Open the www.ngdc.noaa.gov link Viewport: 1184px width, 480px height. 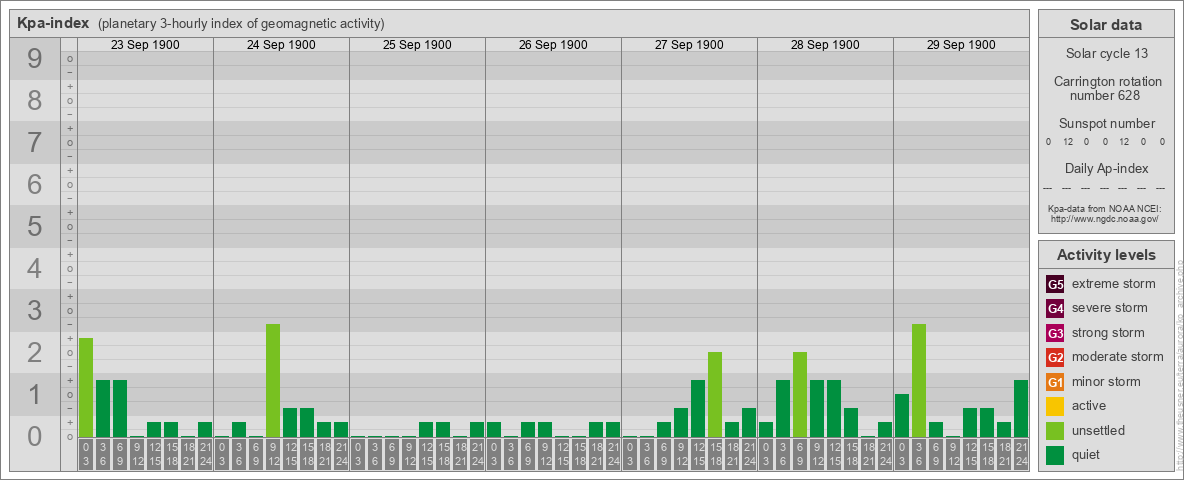click(1104, 218)
